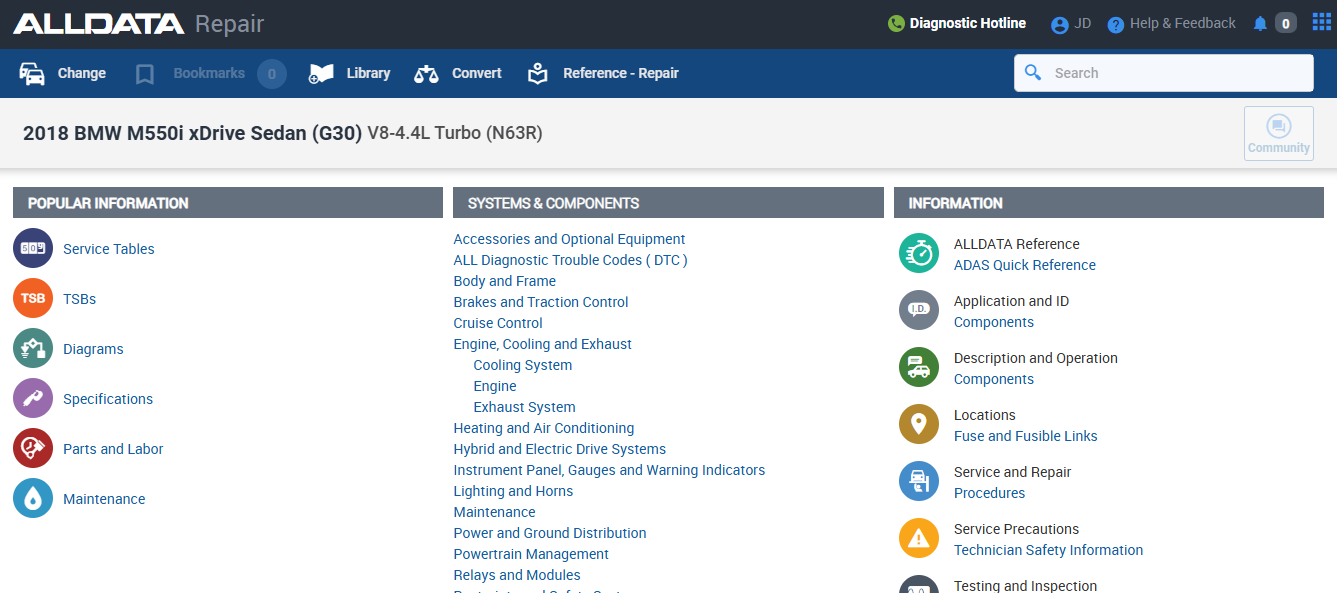The image size is (1337, 593).
Task: Click the bookmarks count badge
Action: (x=272, y=74)
